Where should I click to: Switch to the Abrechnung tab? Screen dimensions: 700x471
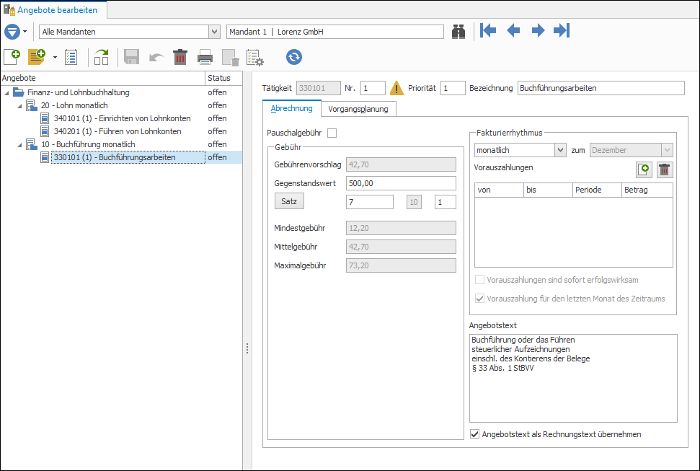292,108
